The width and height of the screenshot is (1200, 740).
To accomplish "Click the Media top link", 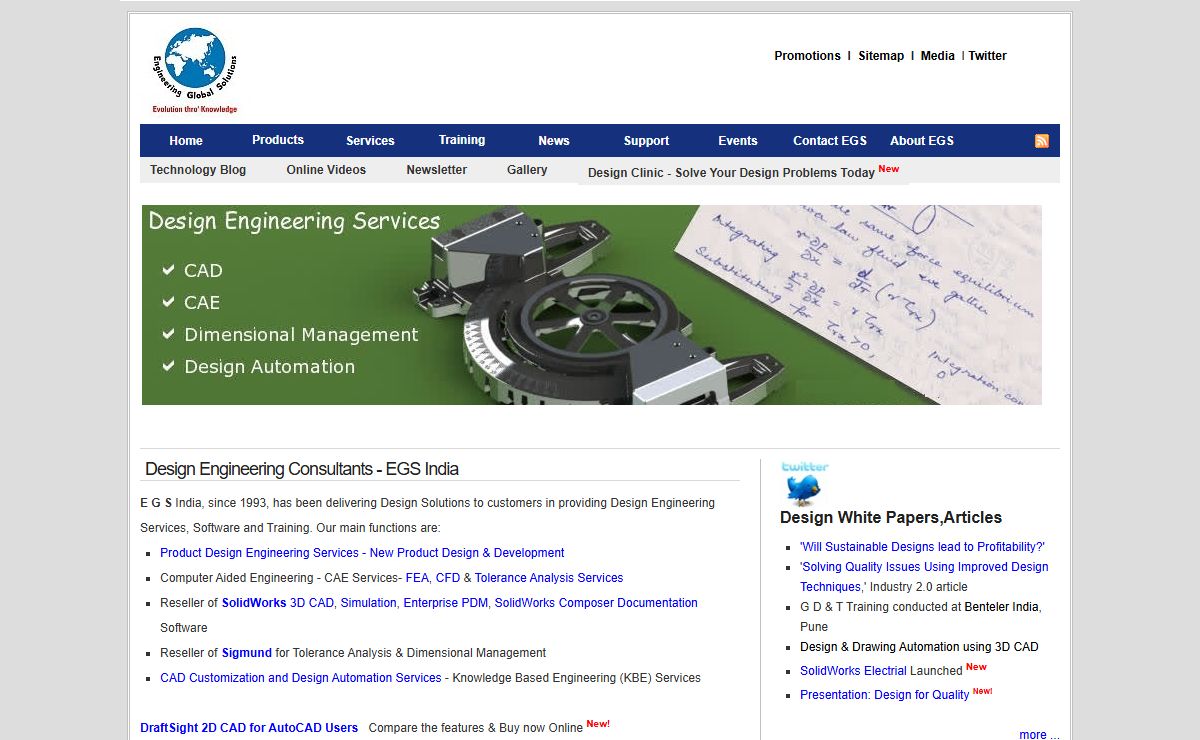I will pyautogui.click(x=938, y=56).
